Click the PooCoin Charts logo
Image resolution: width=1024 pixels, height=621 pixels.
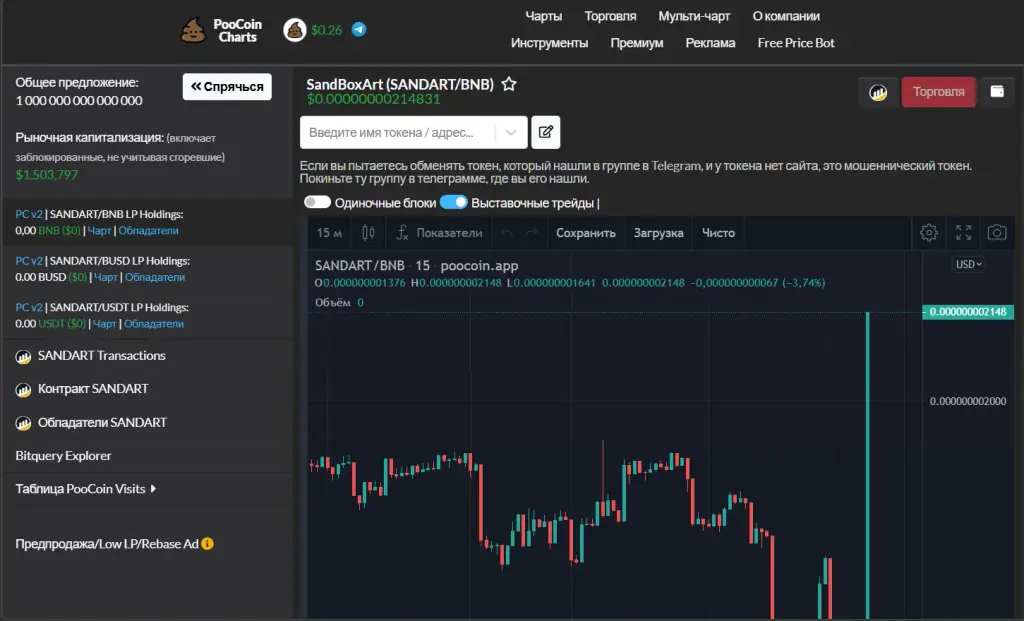[x=221, y=30]
